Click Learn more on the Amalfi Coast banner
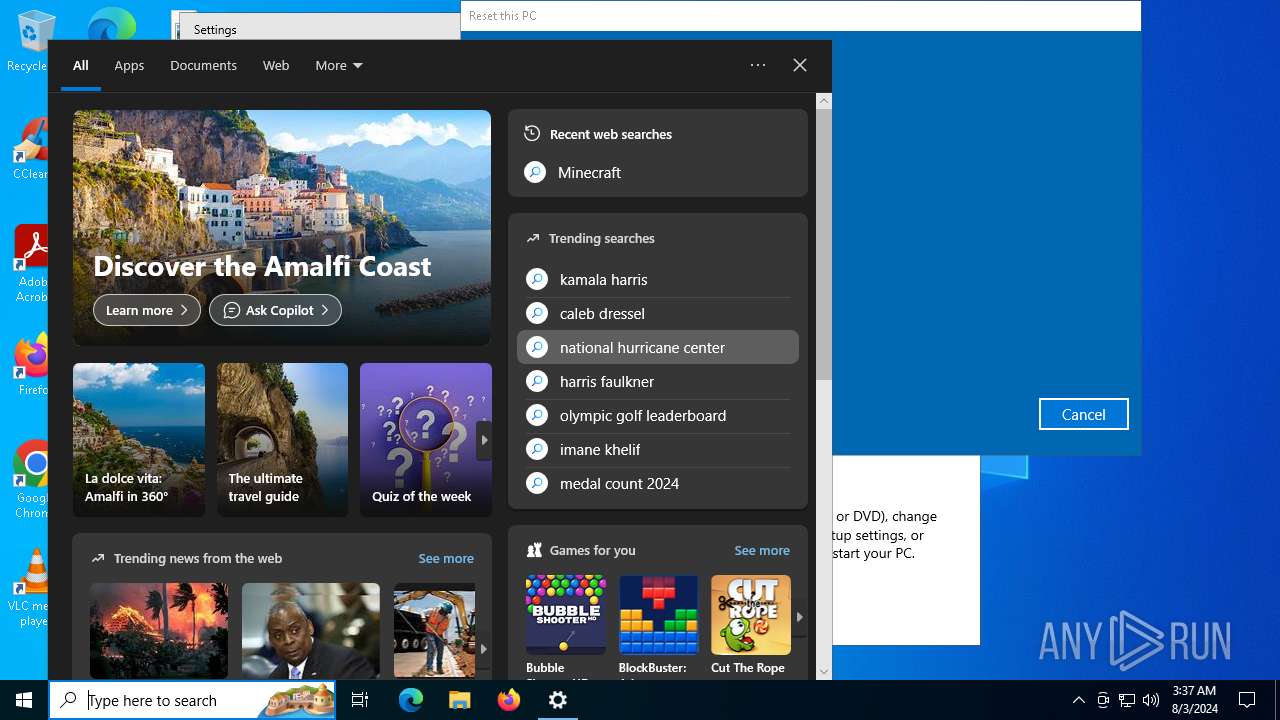The height and width of the screenshot is (720, 1280). (x=147, y=310)
